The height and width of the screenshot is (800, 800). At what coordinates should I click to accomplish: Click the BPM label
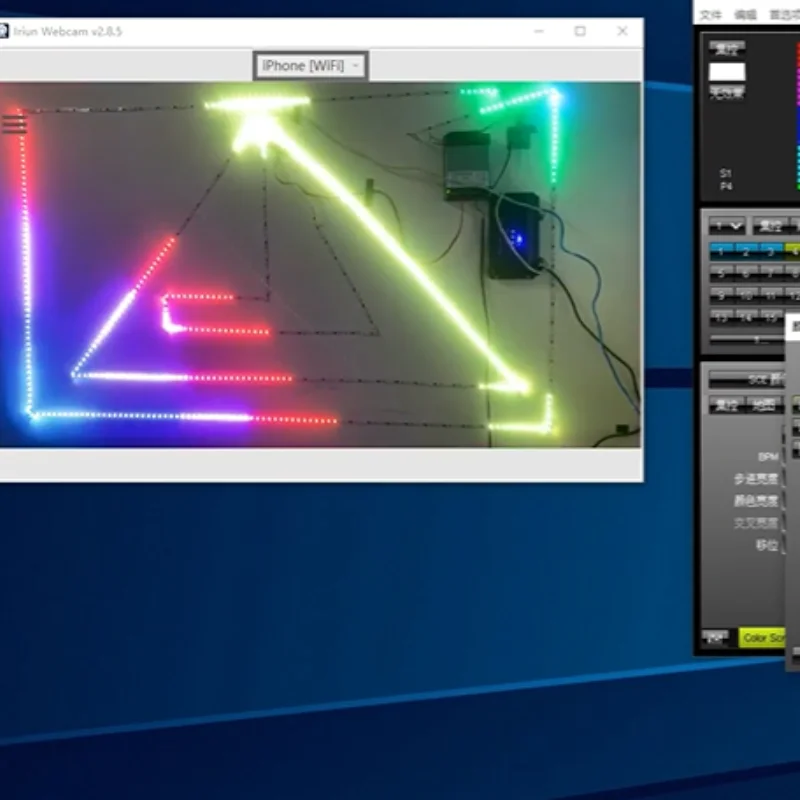(x=768, y=457)
